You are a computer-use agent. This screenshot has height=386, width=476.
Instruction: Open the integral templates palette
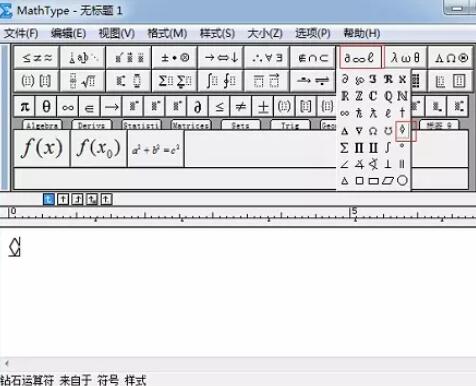tap(221, 81)
